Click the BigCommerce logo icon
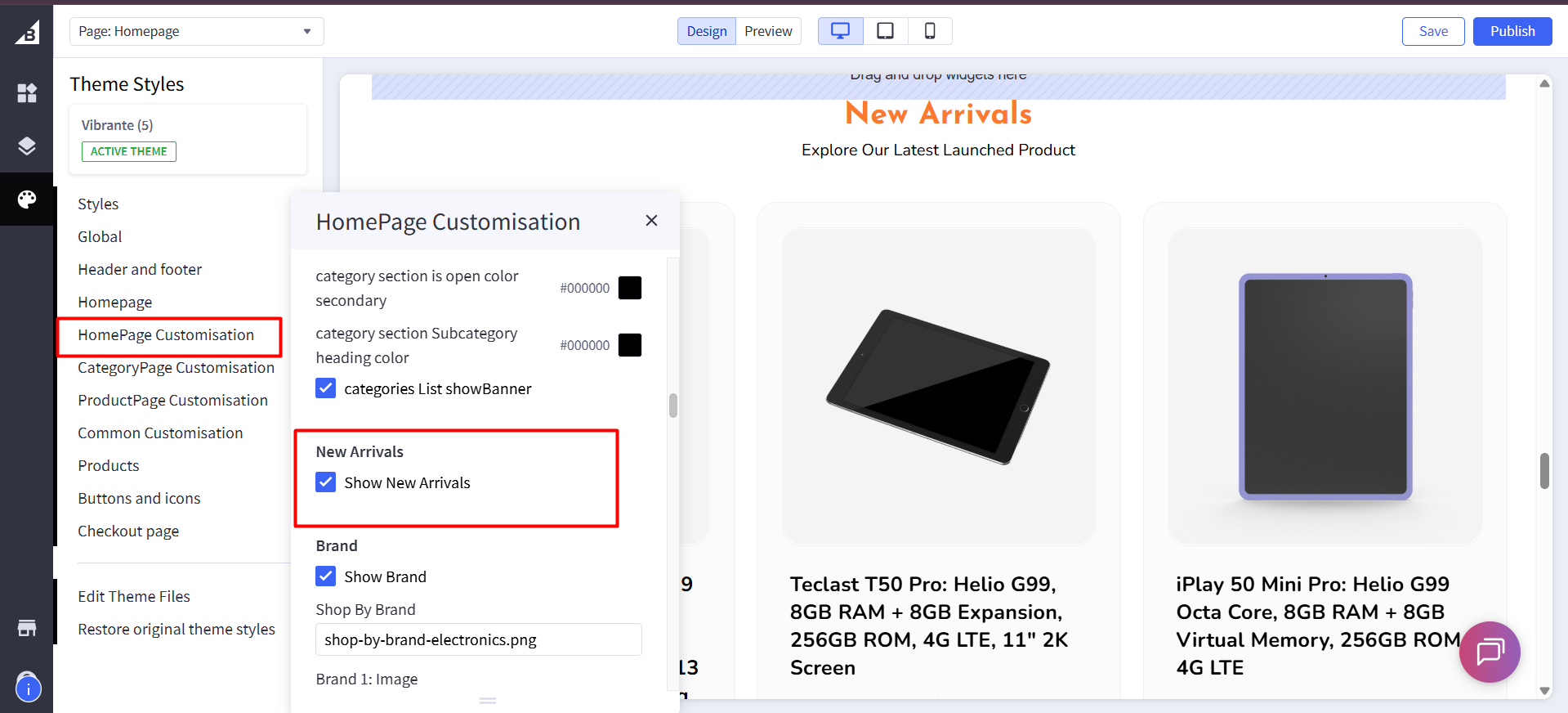The image size is (1568, 713). click(27, 32)
